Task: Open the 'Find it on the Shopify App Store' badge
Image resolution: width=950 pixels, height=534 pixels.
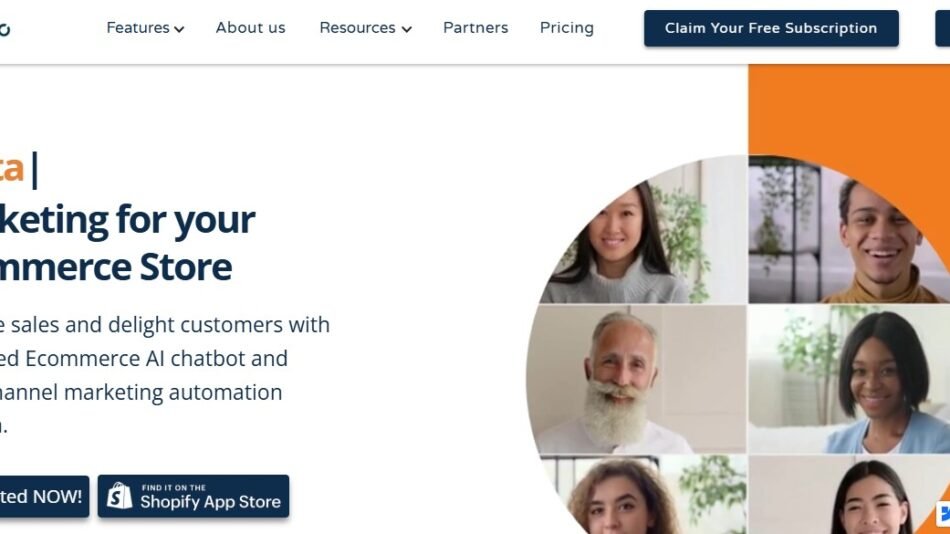Action: pyautogui.click(x=193, y=496)
